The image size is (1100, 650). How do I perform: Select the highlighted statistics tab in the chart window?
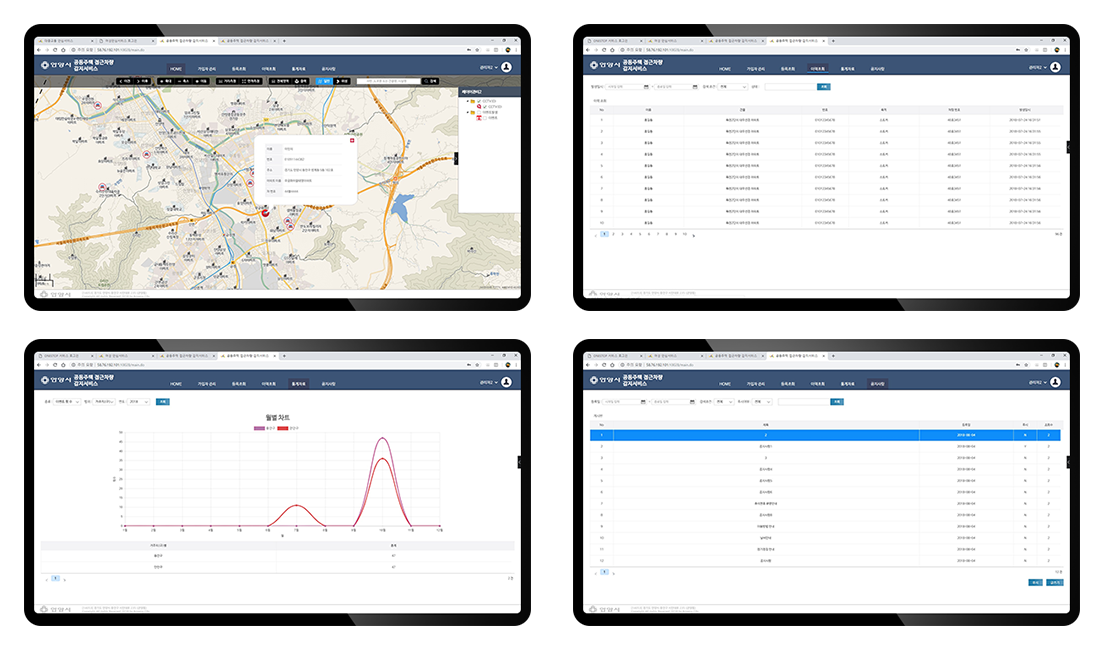tap(297, 383)
